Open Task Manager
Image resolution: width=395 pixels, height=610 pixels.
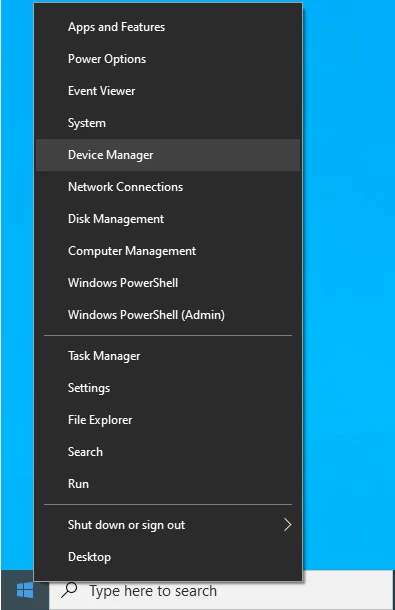point(168,356)
